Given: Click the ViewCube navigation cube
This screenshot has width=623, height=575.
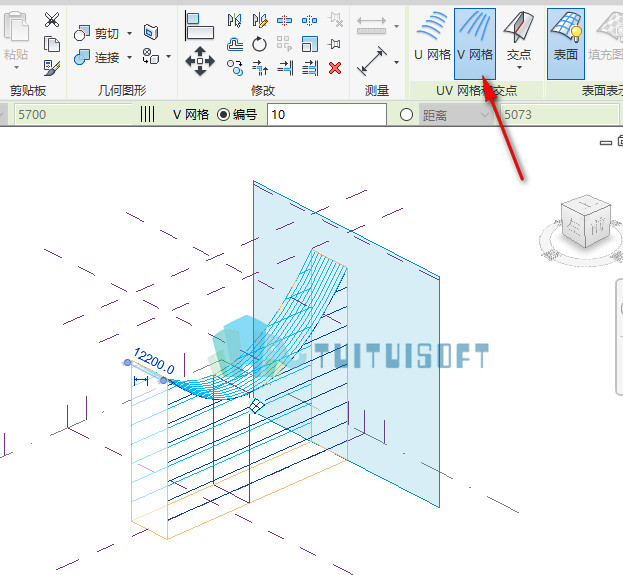Looking at the screenshot, I should tap(586, 221).
